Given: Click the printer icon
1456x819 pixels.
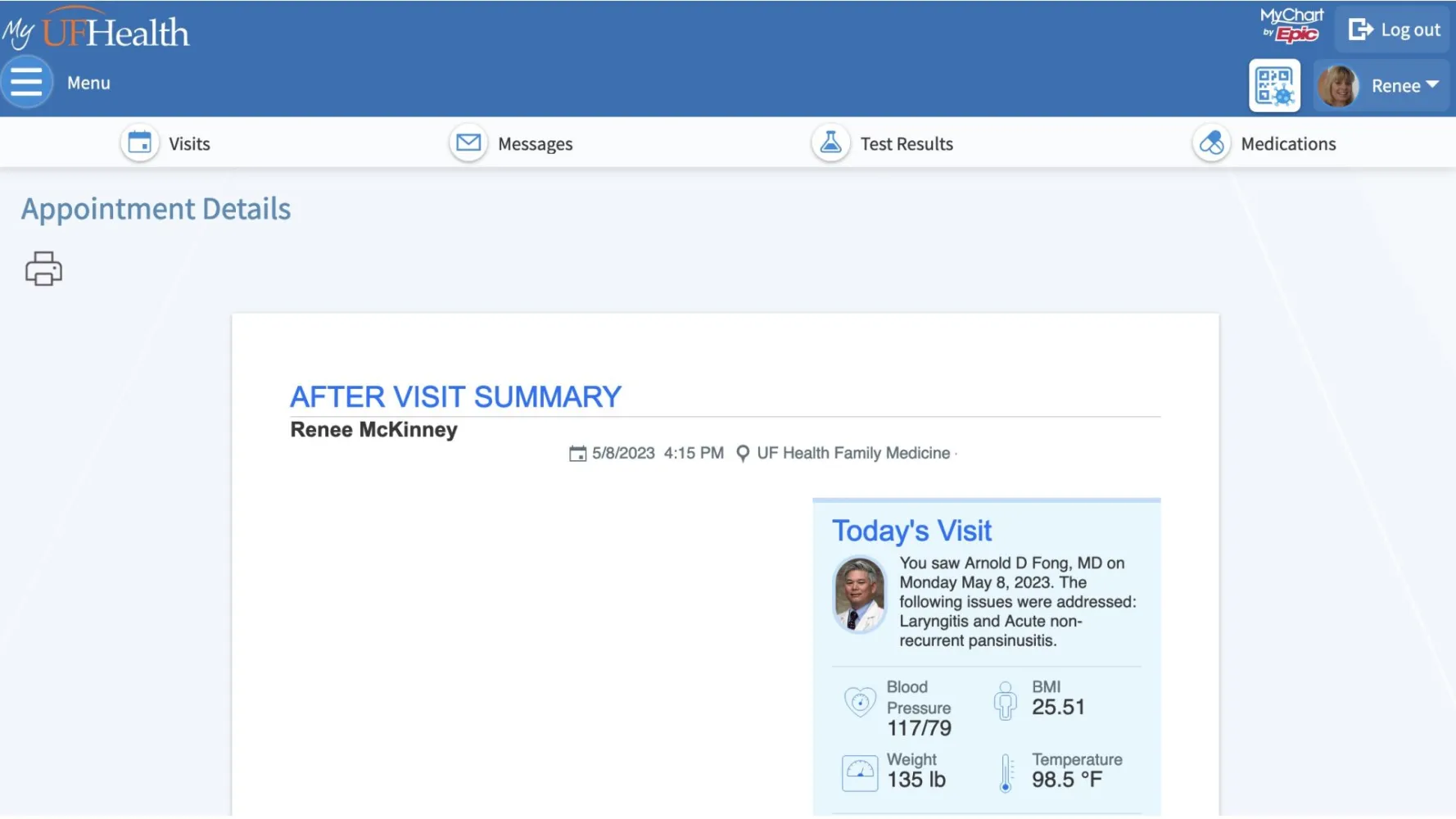Looking at the screenshot, I should (43, 269).
